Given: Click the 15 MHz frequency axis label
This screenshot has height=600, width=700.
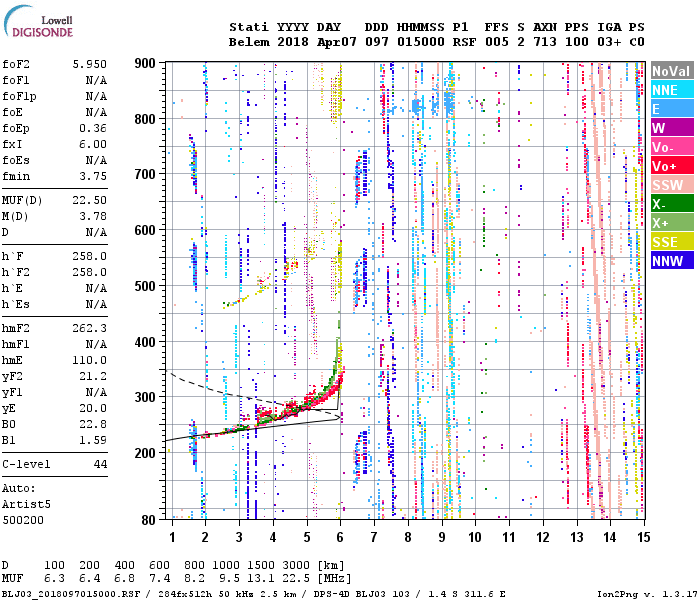Looking at the screenshot, I should click(643, 537).
